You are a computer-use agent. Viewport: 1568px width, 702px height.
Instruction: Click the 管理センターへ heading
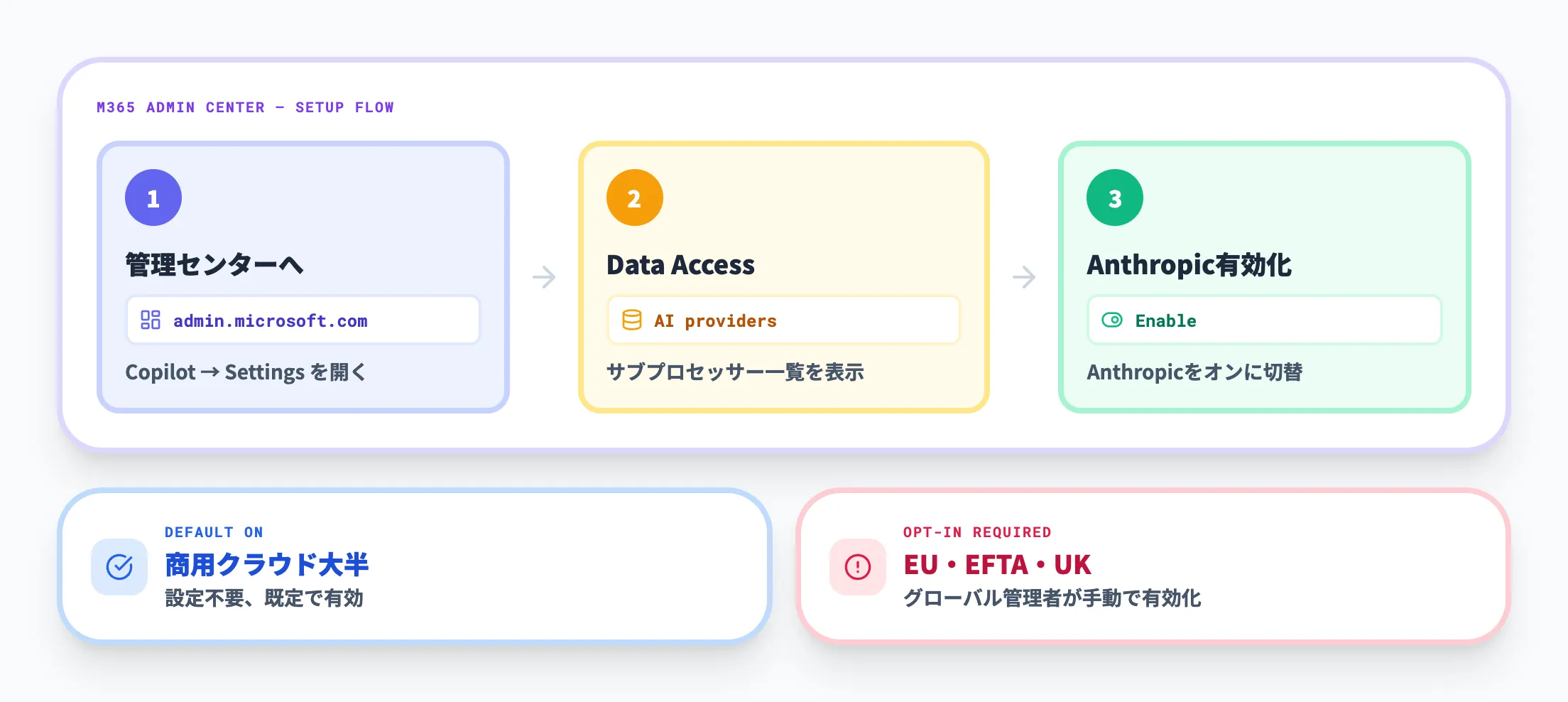[214, 265]
